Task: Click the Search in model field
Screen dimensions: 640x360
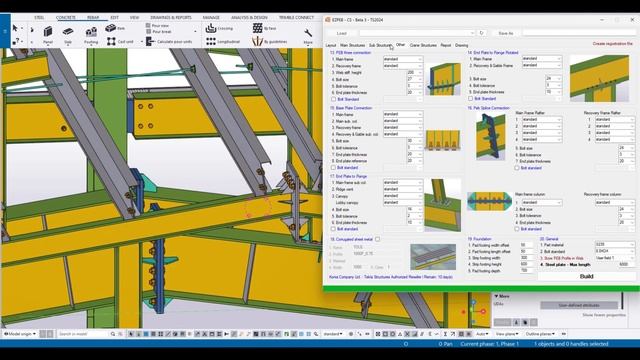Action: [x=83, y=334]
